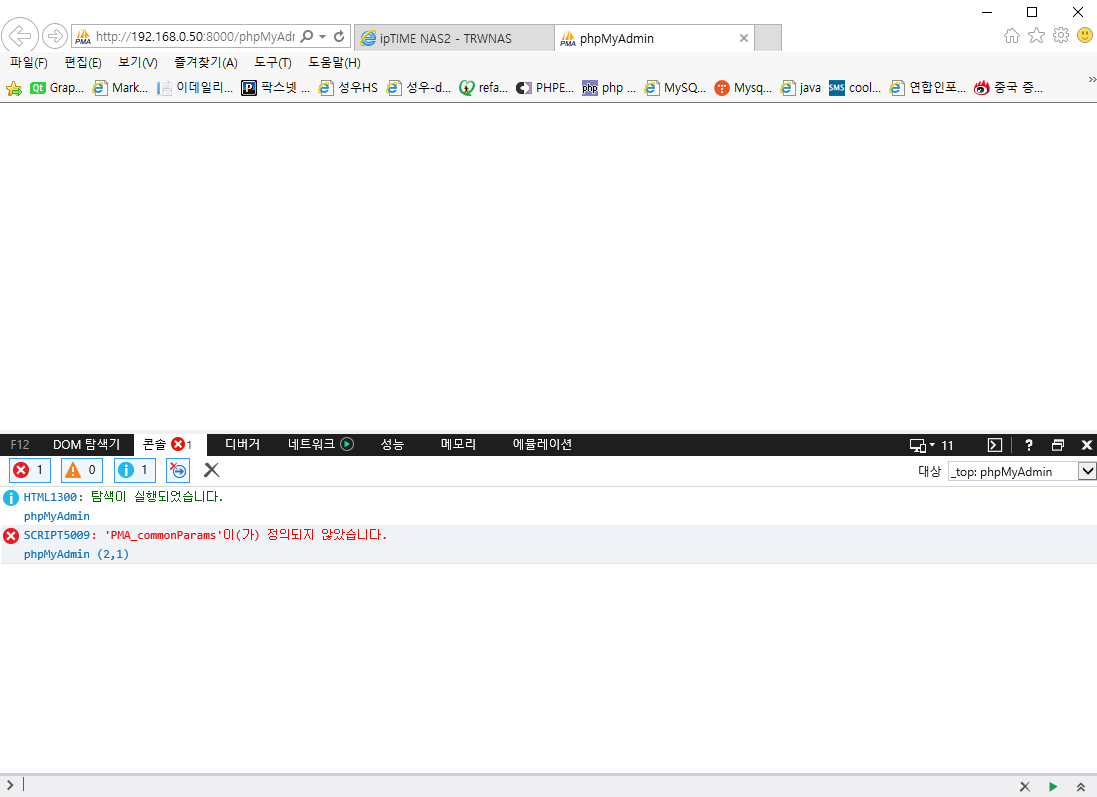This screenshot has height=797, width=1097.
Task: Run the console script with green play
Action: 1053,787
